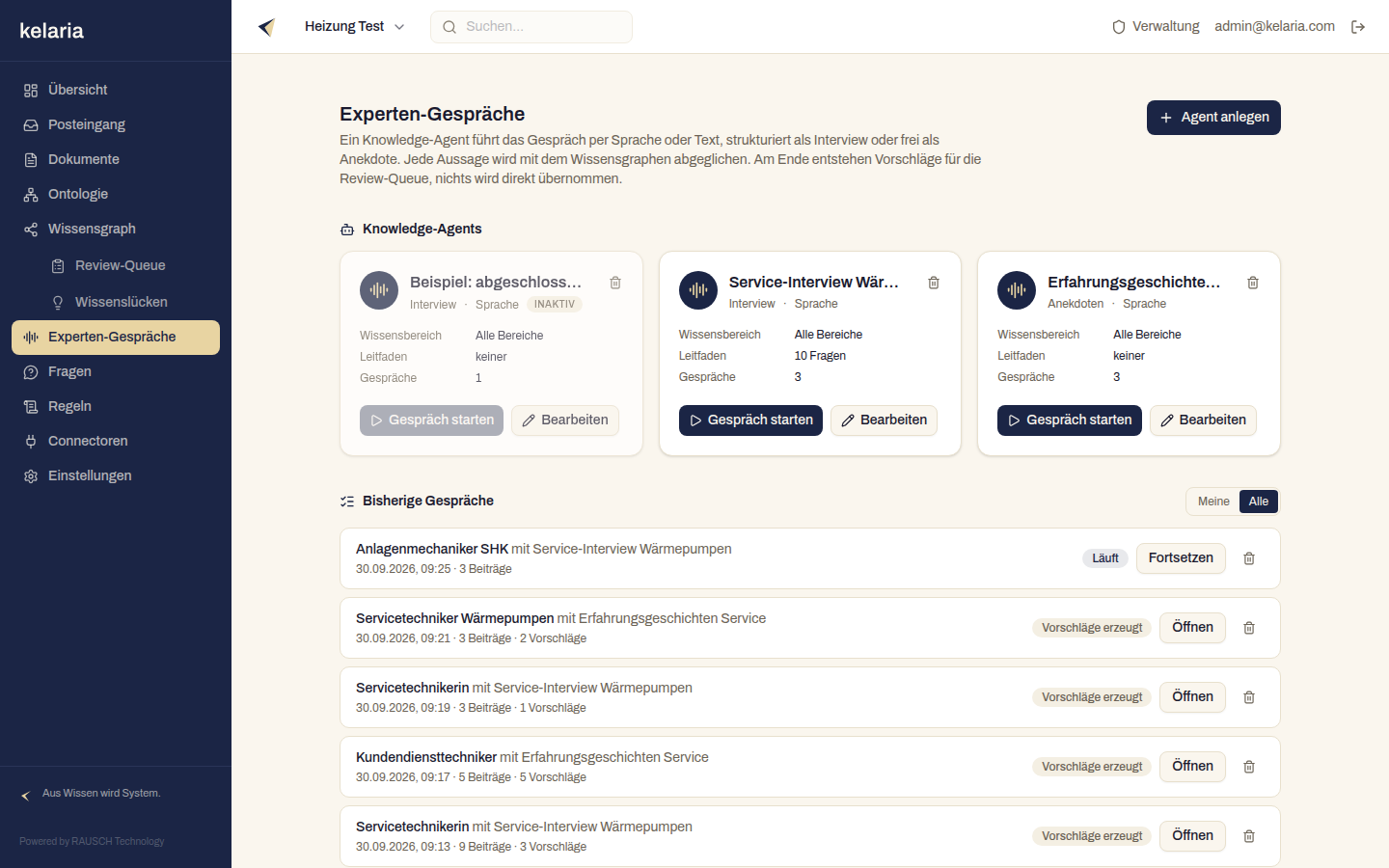The width and height of the screenshot is (1389, 868).
Task: Open the Fragen section
Action: tap(116, 371)
